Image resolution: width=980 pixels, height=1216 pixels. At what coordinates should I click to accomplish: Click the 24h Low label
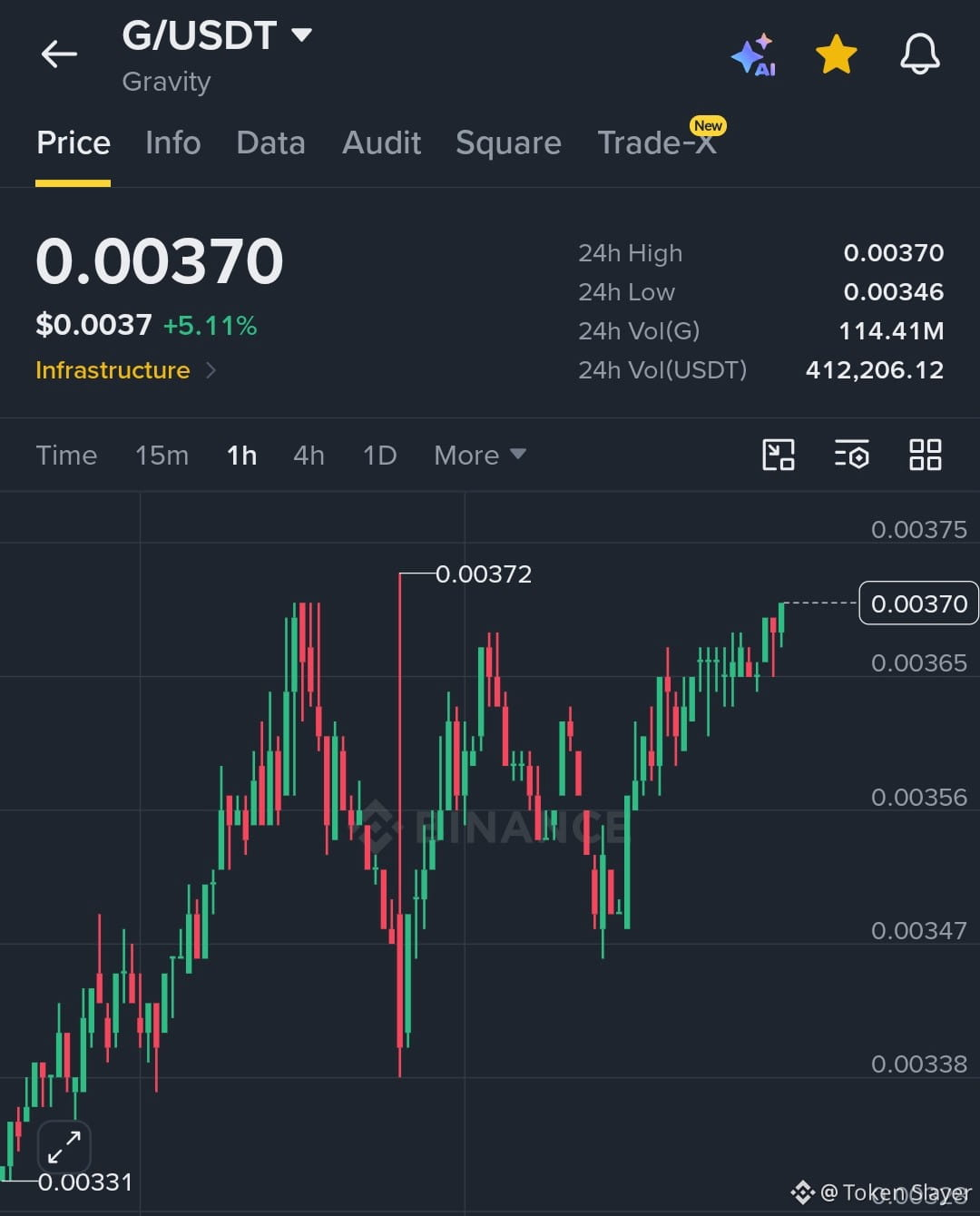(626, 291)
